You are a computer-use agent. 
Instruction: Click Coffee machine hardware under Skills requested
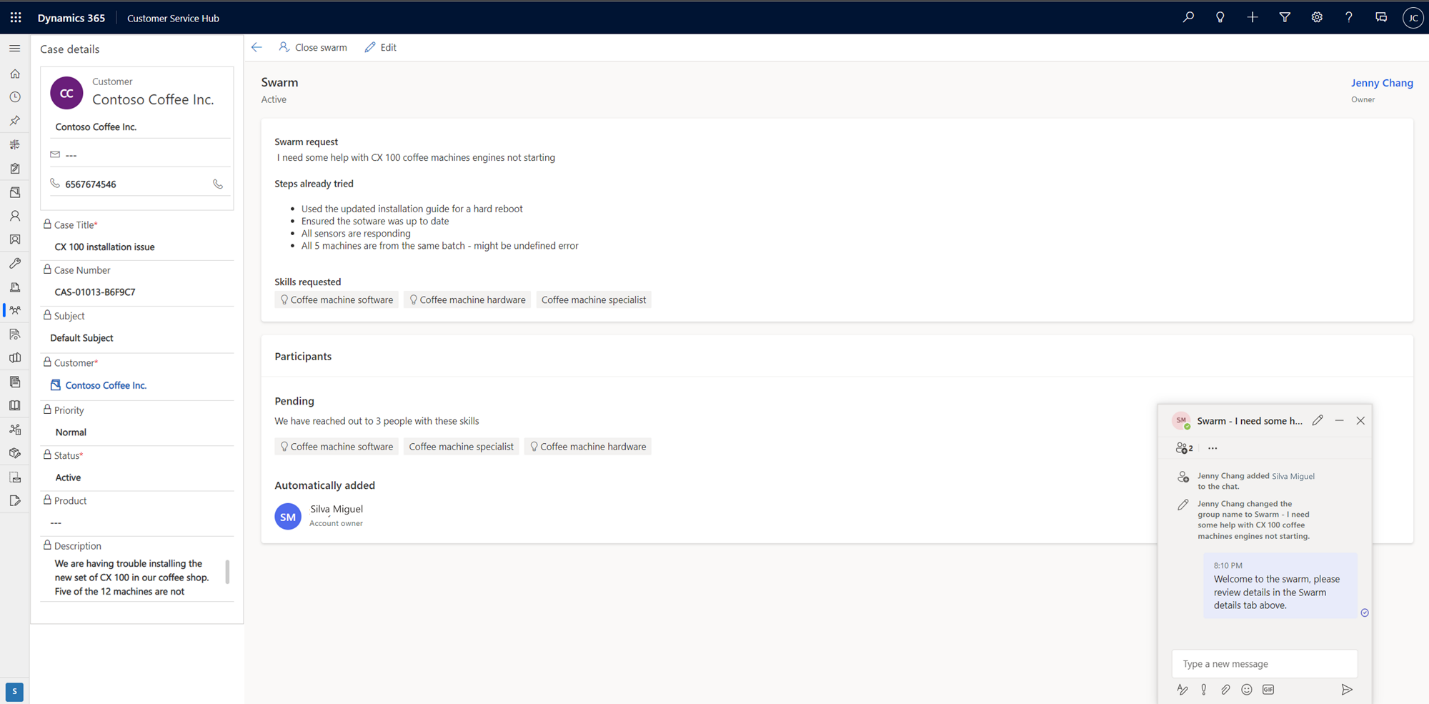coord(467,300)
